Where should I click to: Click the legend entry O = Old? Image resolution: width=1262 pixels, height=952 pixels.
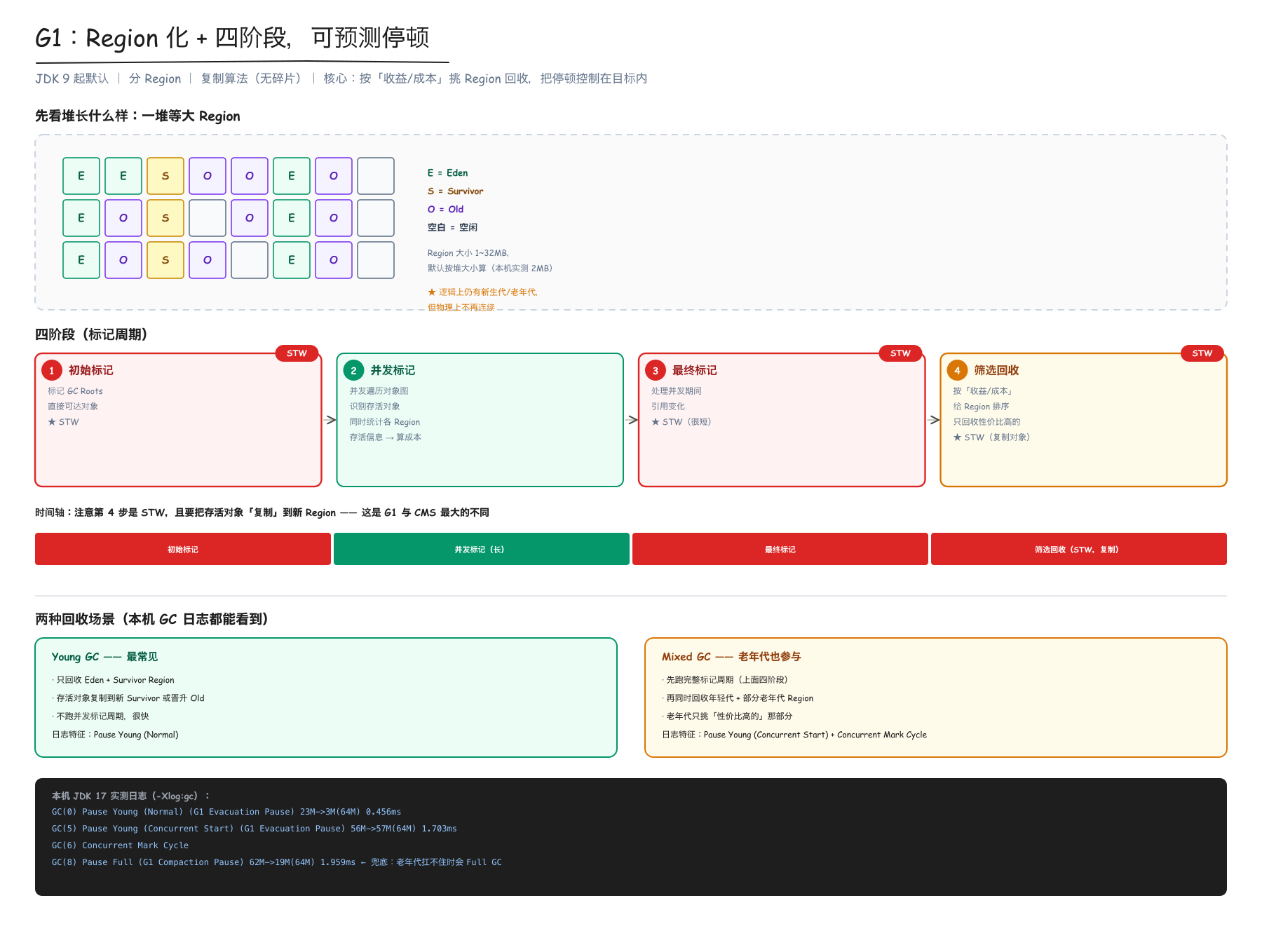click(446, 209)
